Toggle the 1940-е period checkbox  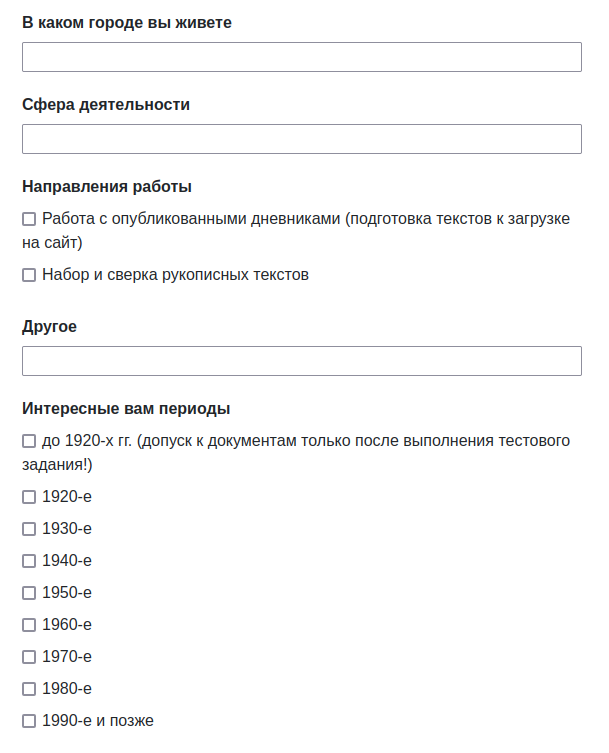point(29,561)
